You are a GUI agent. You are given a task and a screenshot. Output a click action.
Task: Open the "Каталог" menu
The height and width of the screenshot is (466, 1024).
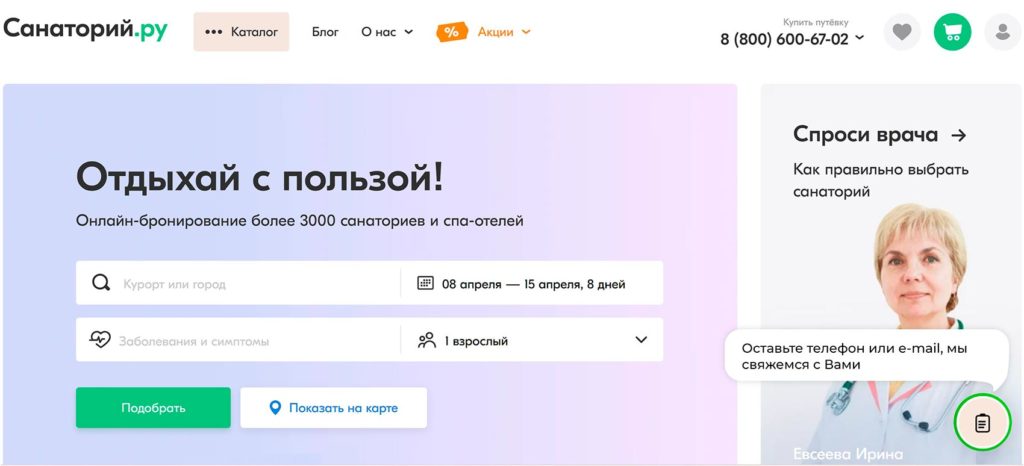(241, 32)
